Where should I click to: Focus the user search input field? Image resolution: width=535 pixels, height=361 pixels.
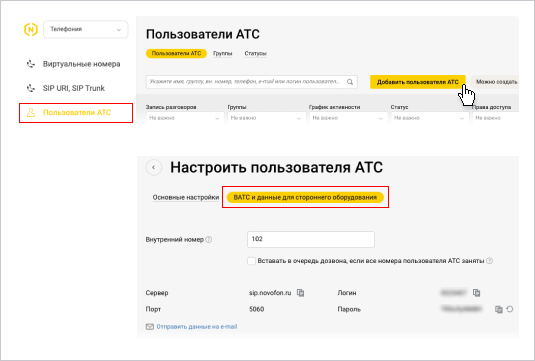click(x=252, y=82)
